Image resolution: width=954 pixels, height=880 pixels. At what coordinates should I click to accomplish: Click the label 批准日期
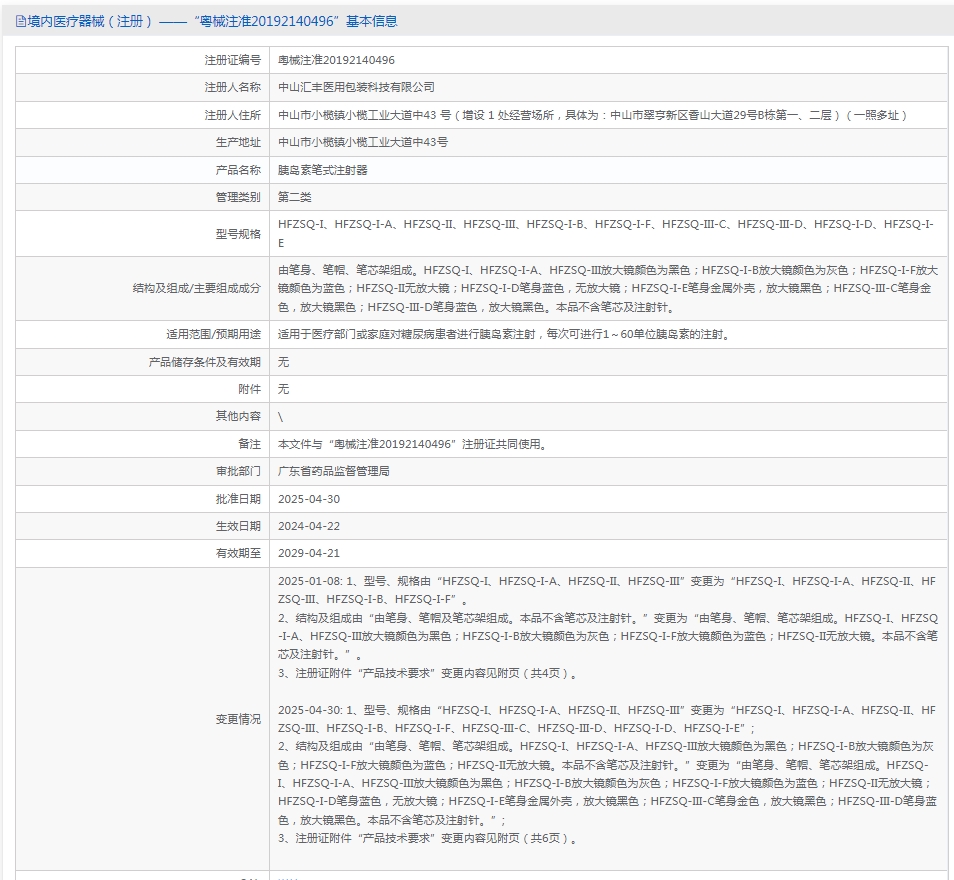click(238, 499)
